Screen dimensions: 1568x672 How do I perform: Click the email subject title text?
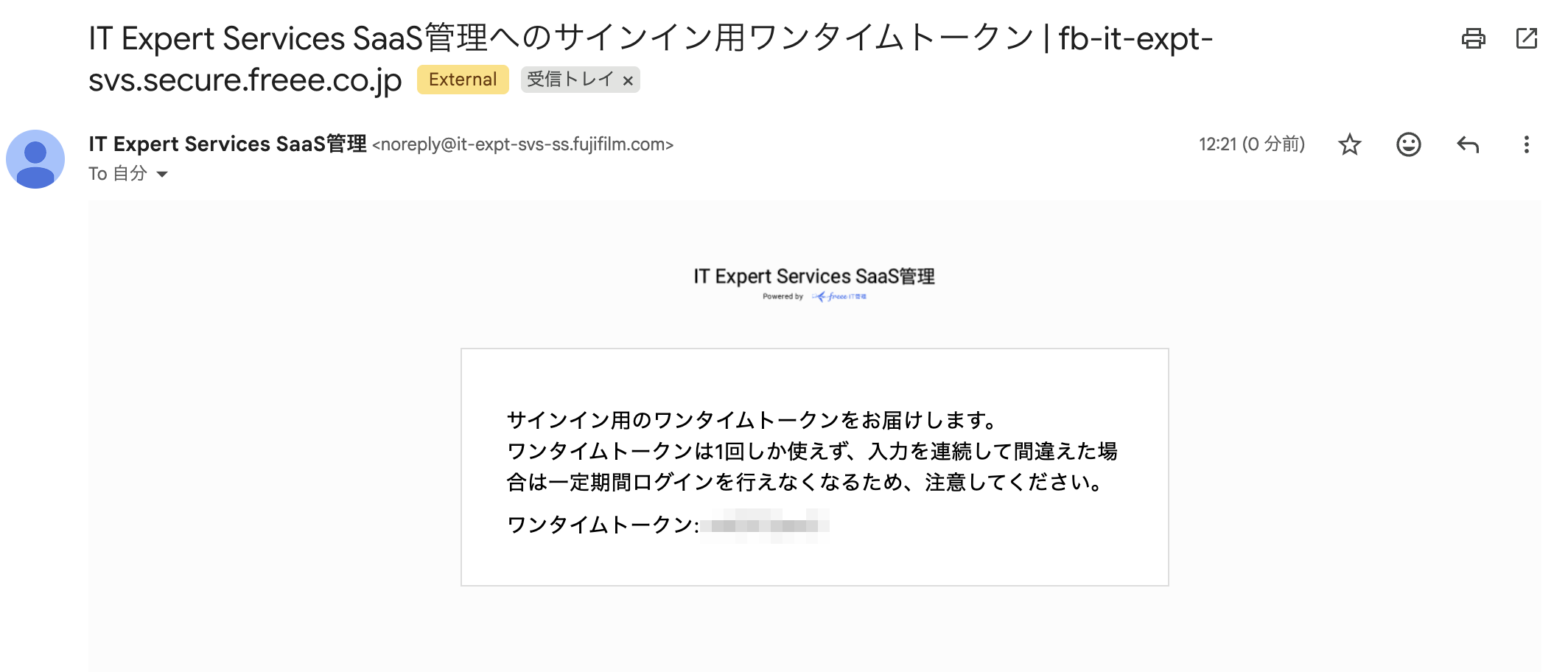tap(650, 59)
